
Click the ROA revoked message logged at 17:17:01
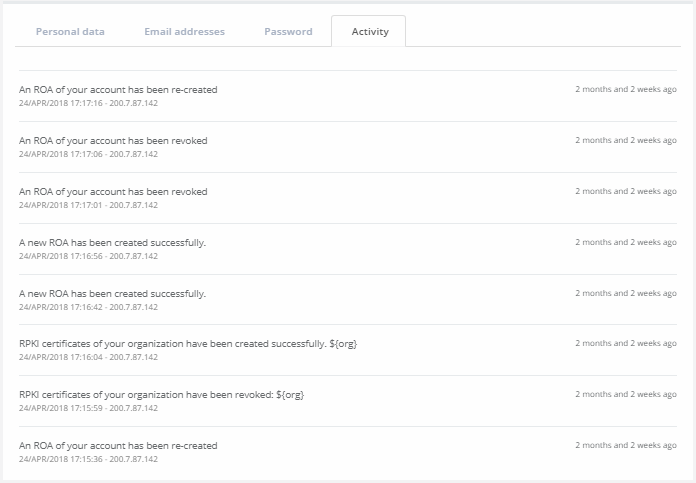(x=113, y=192)
